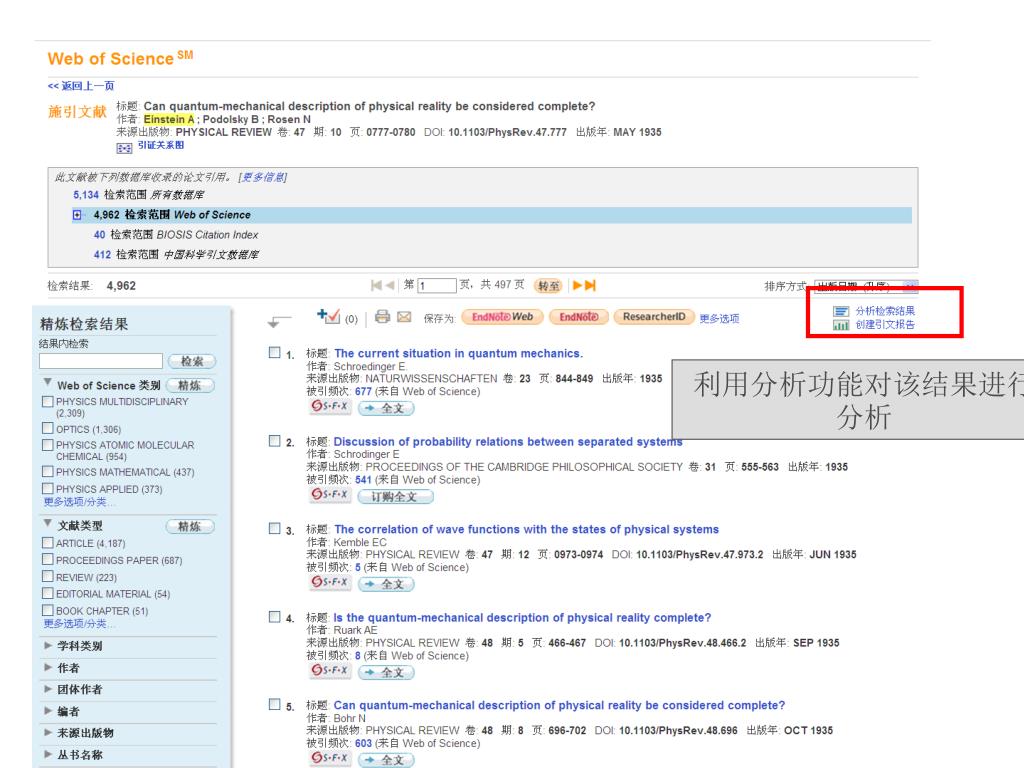
Task: Open 更多选项 save options link
Action: (719, 318)
